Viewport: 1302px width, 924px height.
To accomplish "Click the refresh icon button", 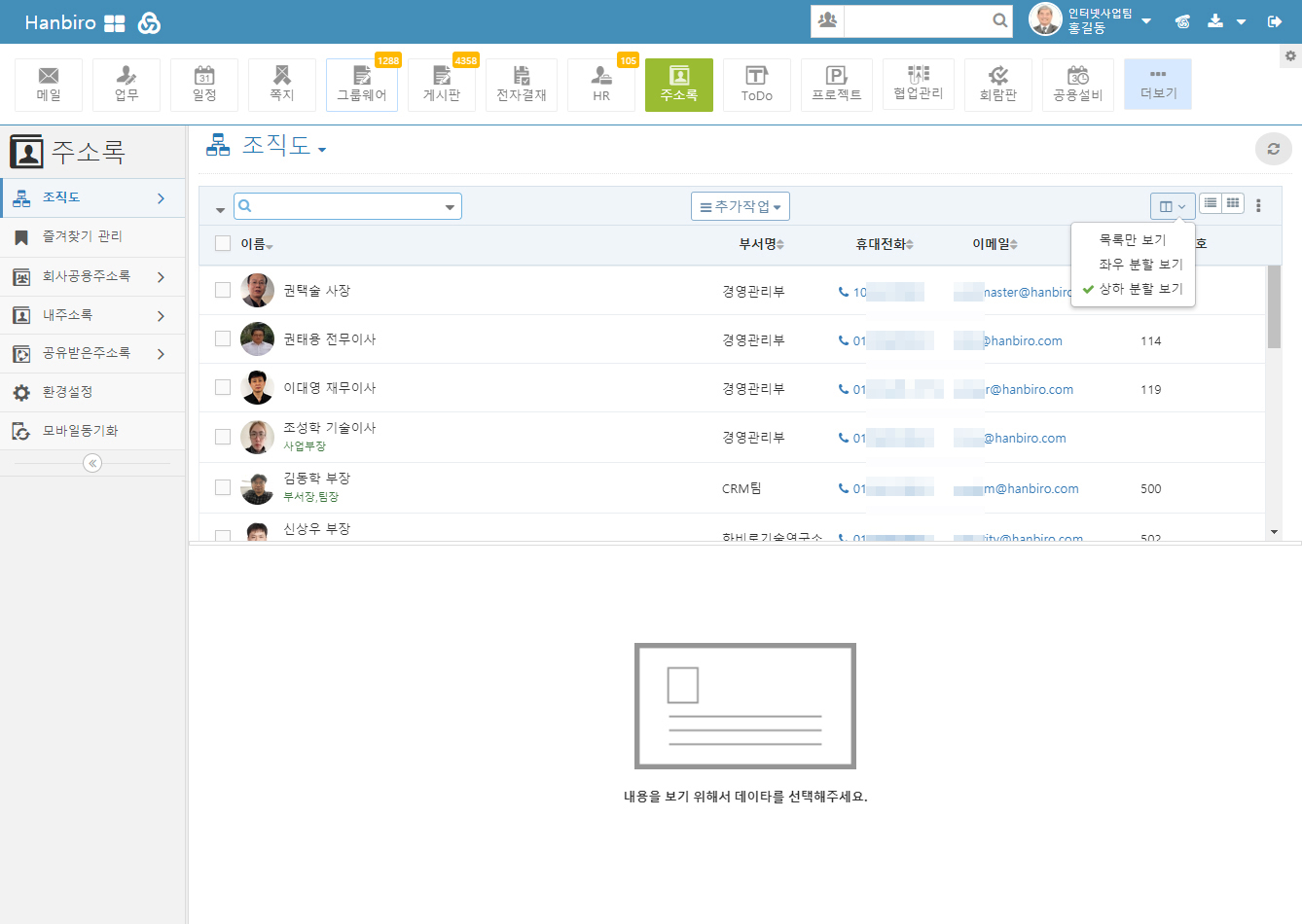I will point(1273,149).
